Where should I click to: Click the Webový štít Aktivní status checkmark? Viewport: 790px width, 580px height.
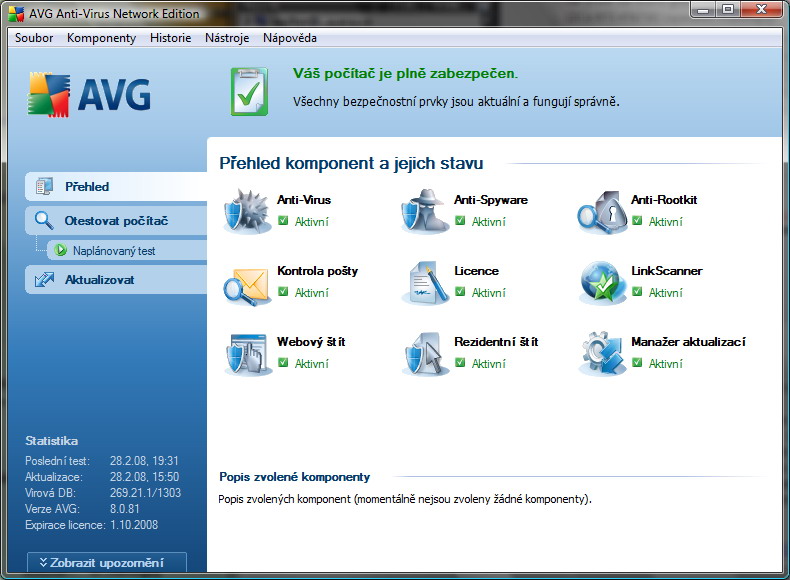tap(283, 363)
